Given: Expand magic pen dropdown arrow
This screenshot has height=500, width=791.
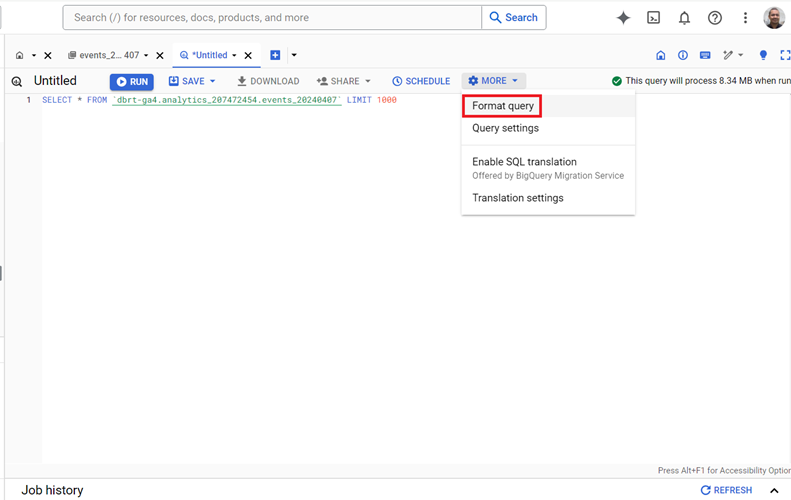Looking at the screenshot, I should point(741,55).
